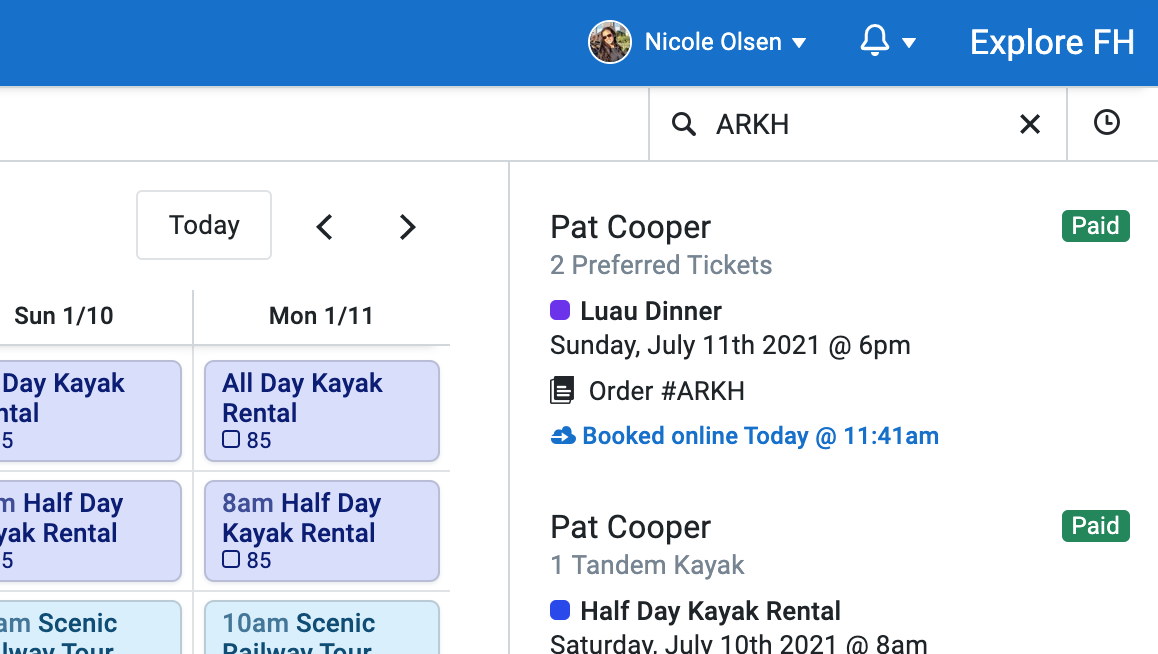
Task: Open the Explore FH link
Action: (1052, 42)
